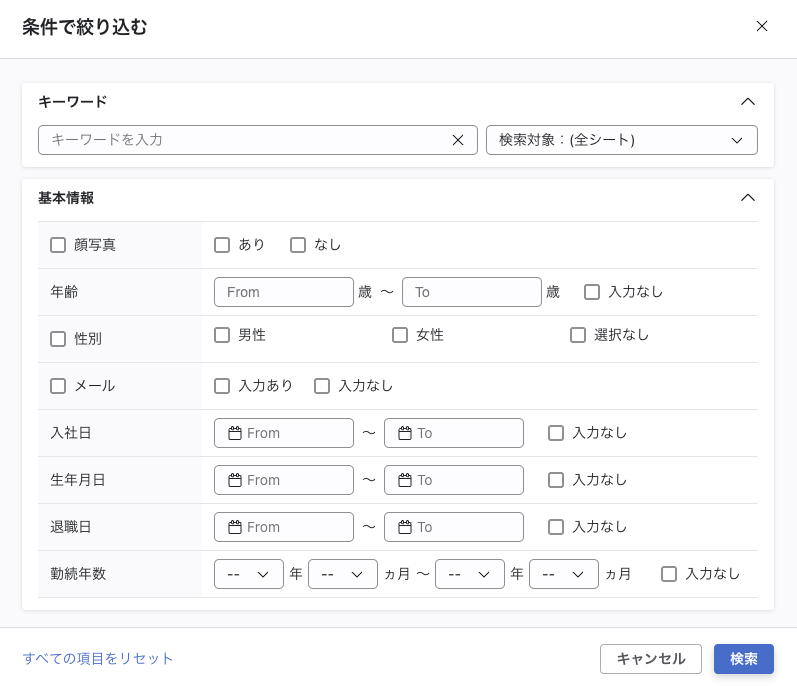Screen dimensions: 797x686
Task: Open 勤続年数 starting 年 dropdown
Action: coord(249,574)
